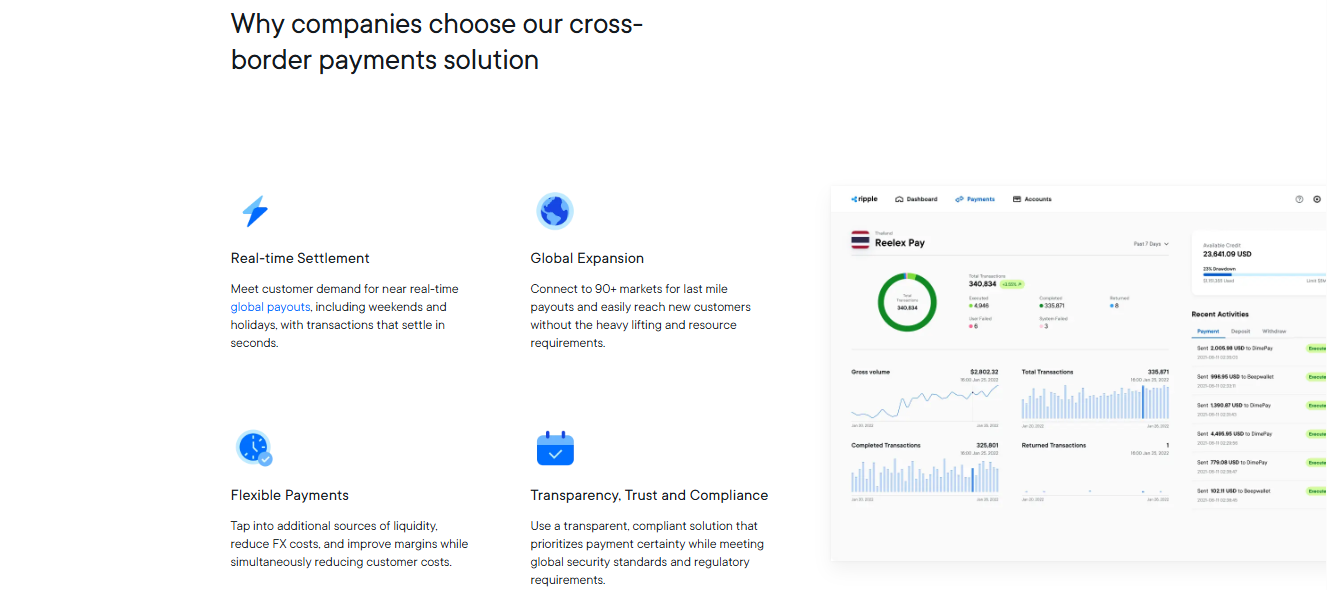Click the lightning bolt Real-time Settlement icon
This screenshot has height=590, width=1327.
tap(255, 211)
